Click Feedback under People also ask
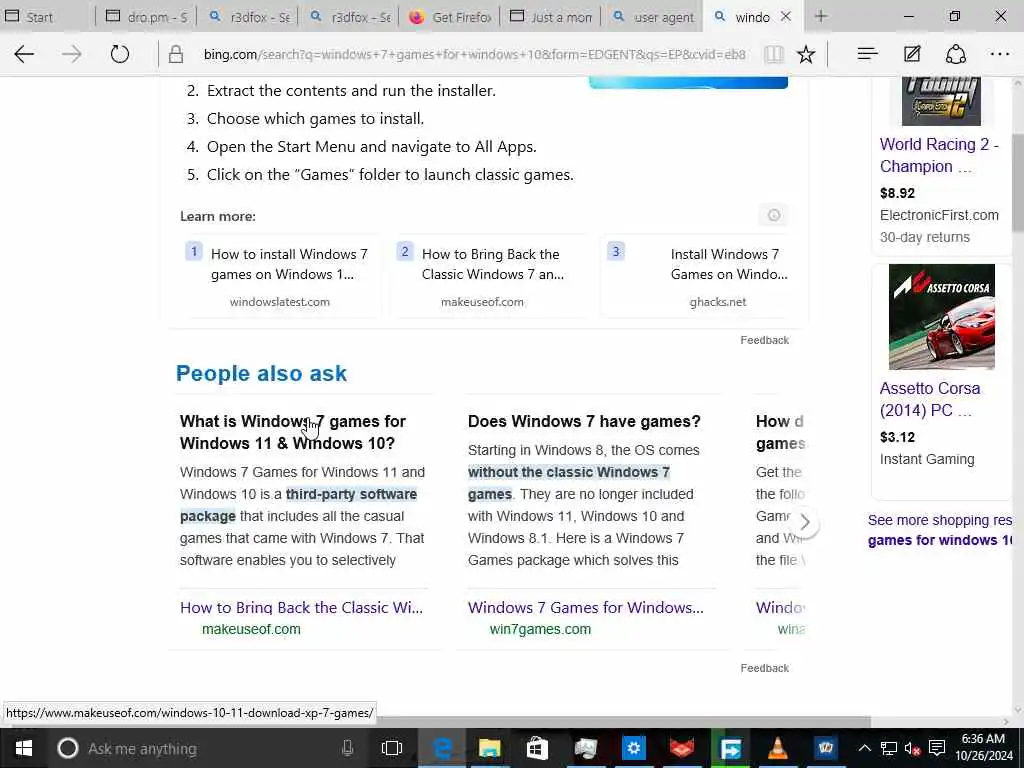This screenshot has height=768, width=1024. pos(764,668)
